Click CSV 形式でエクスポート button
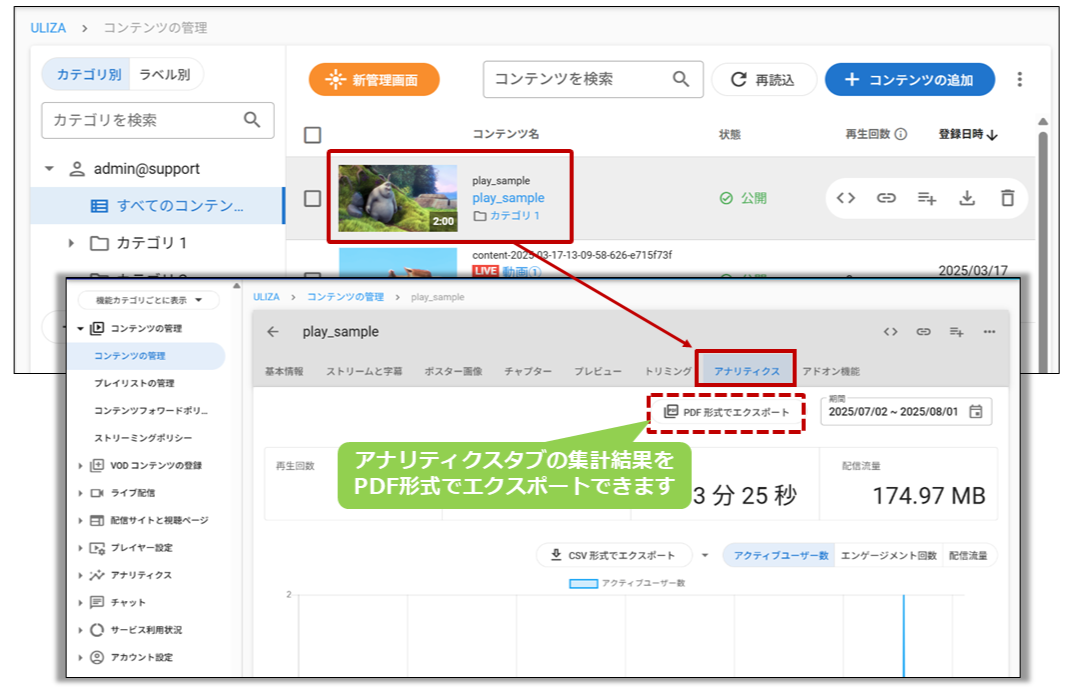The width and height of the screenshot is (1068, 691). point(614,556)
